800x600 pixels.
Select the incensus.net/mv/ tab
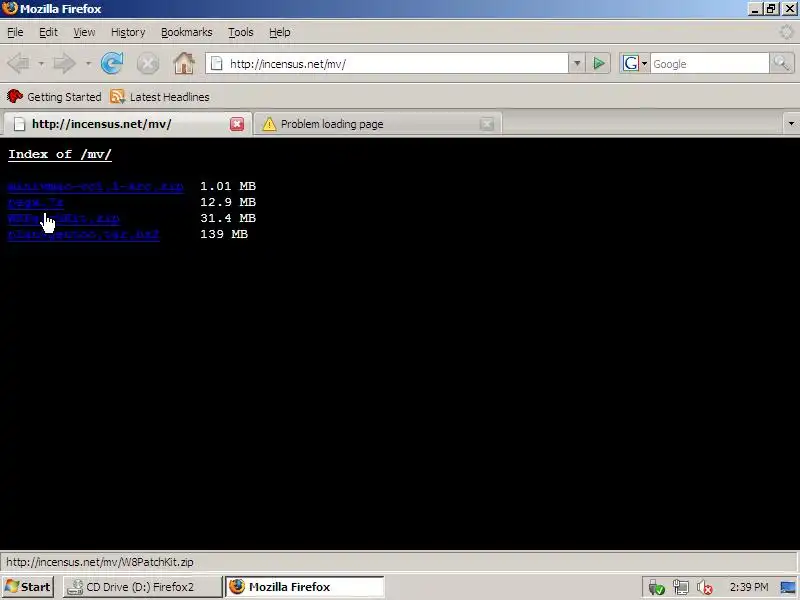click(x=127, y=124)
